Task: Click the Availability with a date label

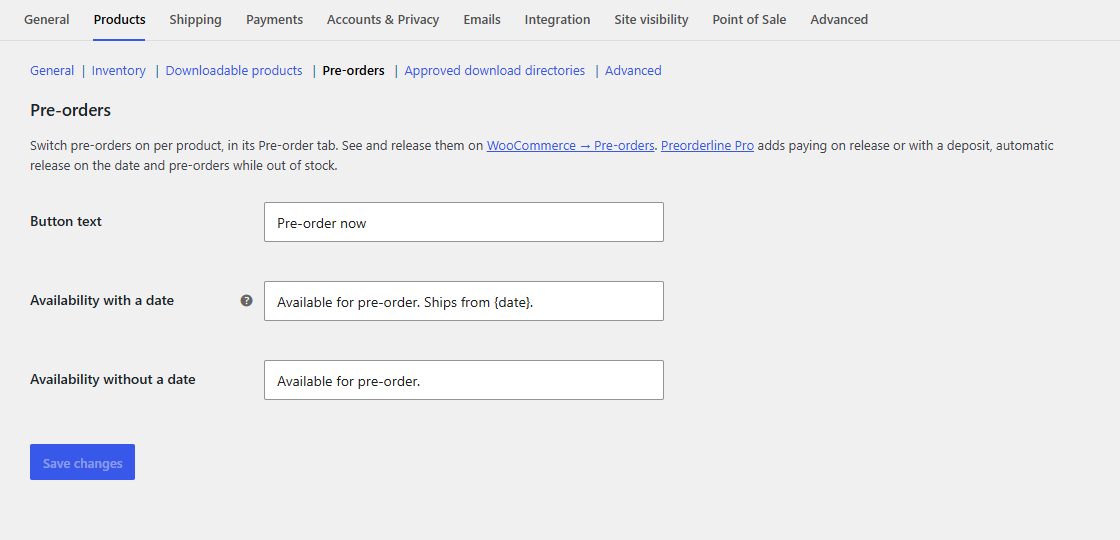Action: tap(102, 301)
